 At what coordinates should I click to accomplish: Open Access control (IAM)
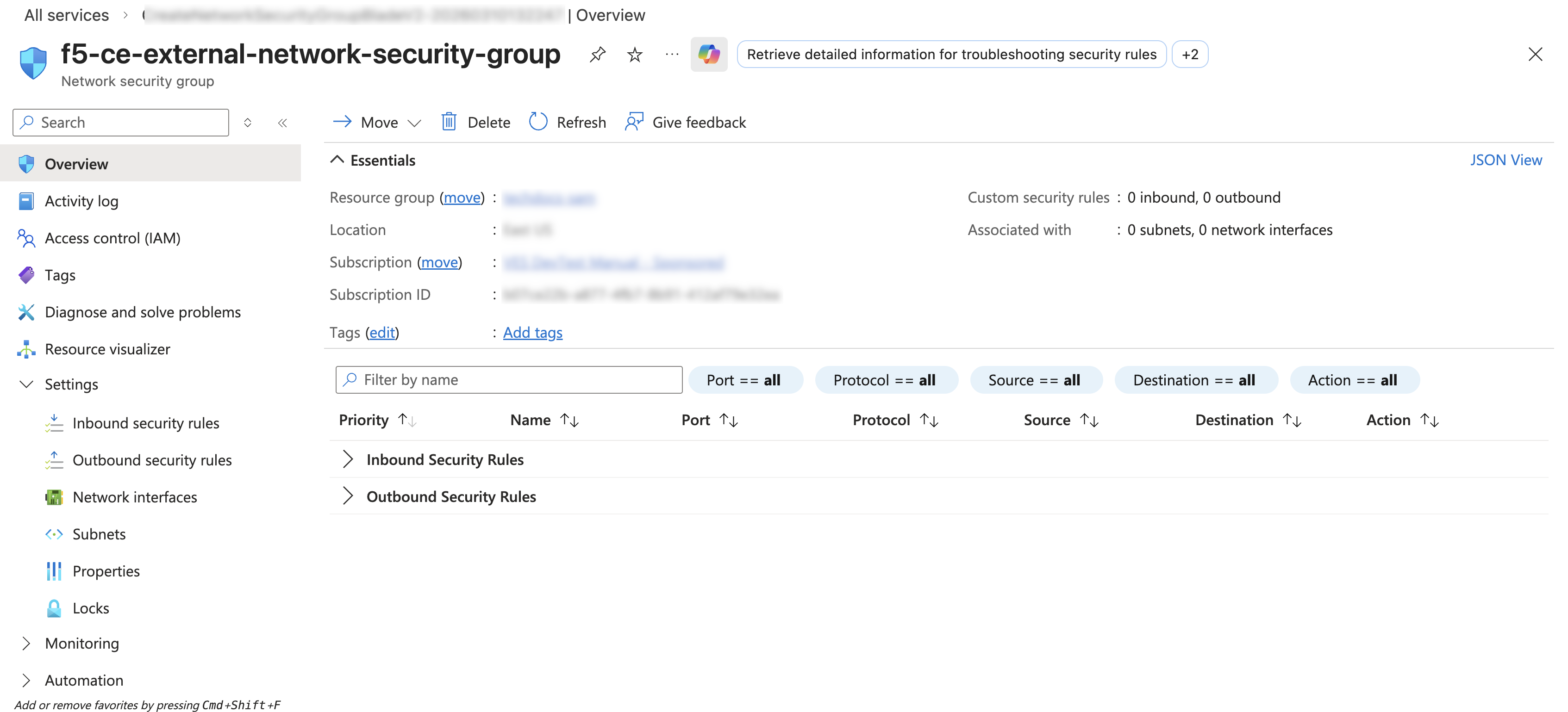(112, 237)
